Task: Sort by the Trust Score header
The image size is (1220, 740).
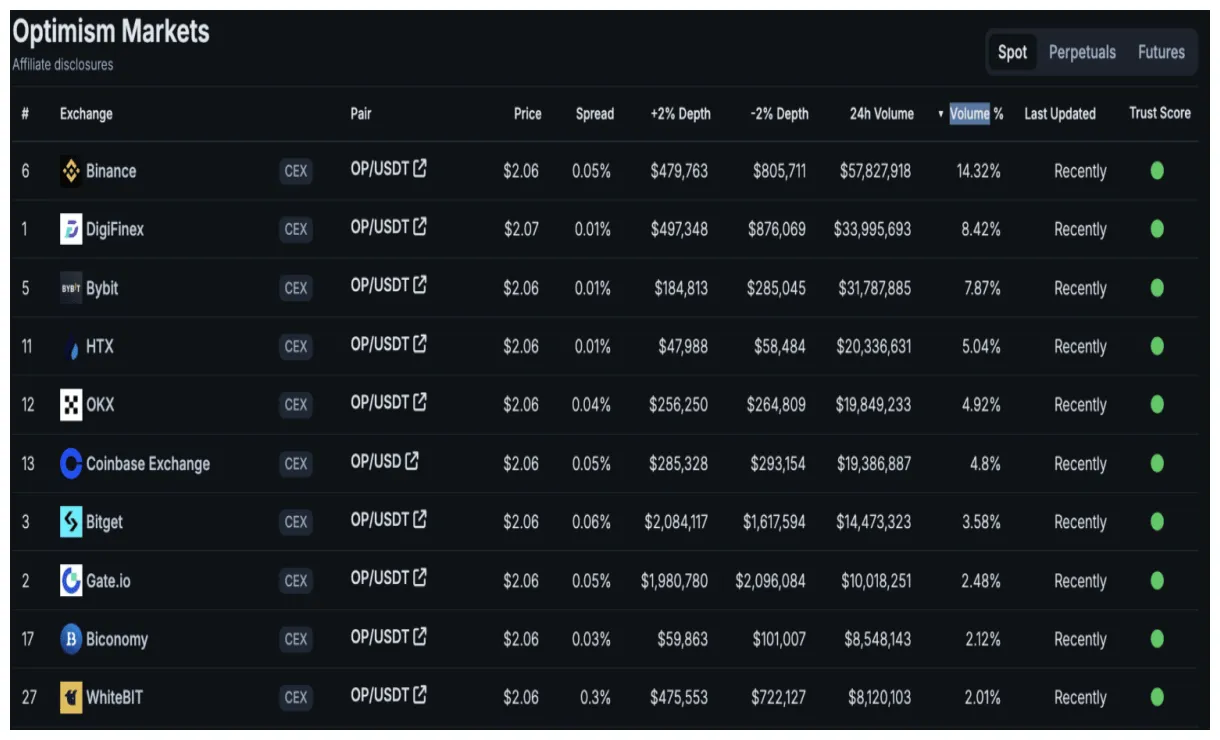Action: click(x=1159, y=113)
